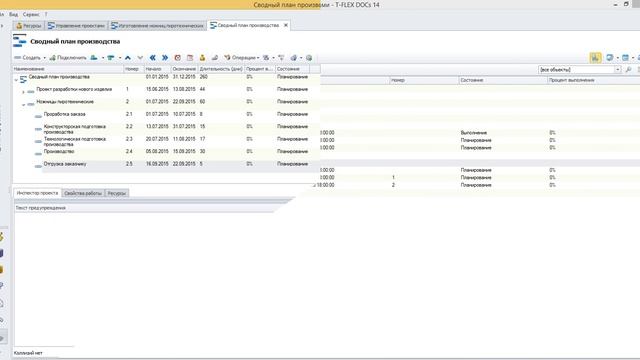
Task: Click the search magnifier icon near filter
Action: (629, 70)
